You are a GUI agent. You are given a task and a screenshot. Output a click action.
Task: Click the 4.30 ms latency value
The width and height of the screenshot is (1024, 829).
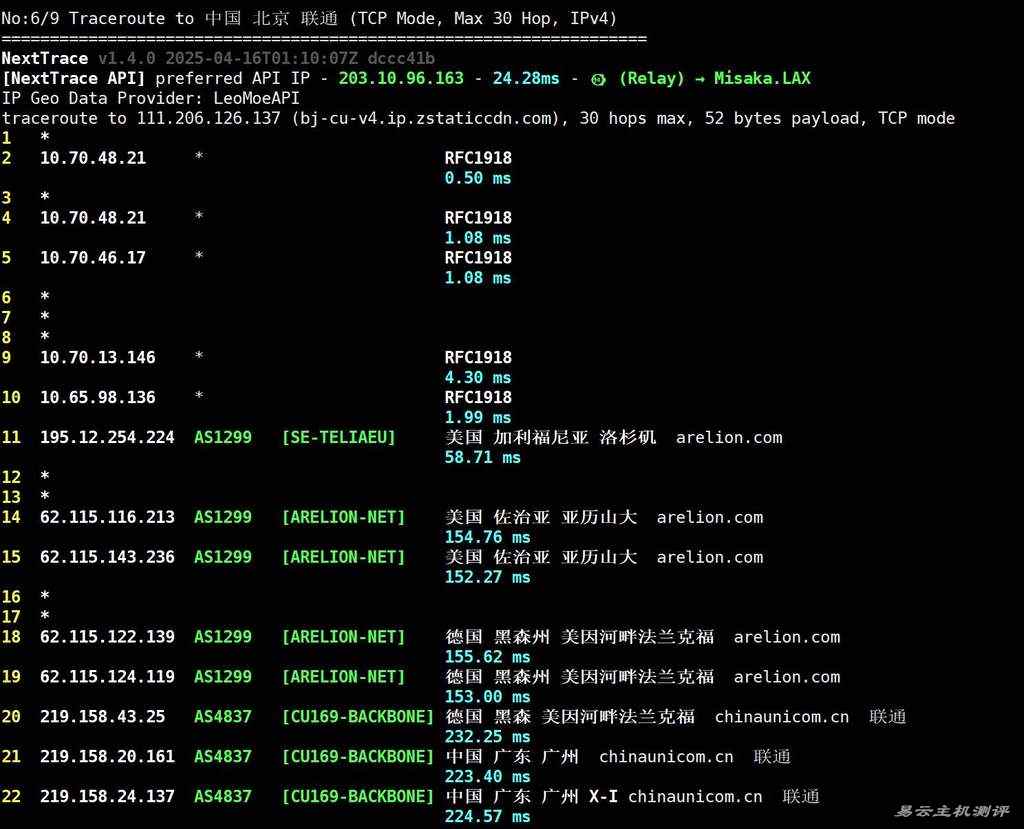(478, 377)
